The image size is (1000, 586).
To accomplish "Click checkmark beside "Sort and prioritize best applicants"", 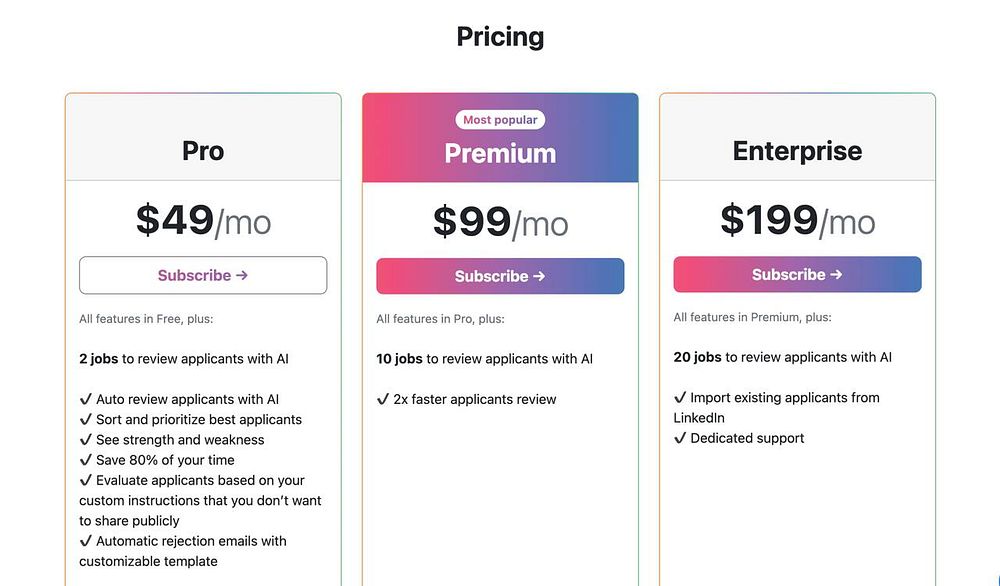I will pos(86,420).
